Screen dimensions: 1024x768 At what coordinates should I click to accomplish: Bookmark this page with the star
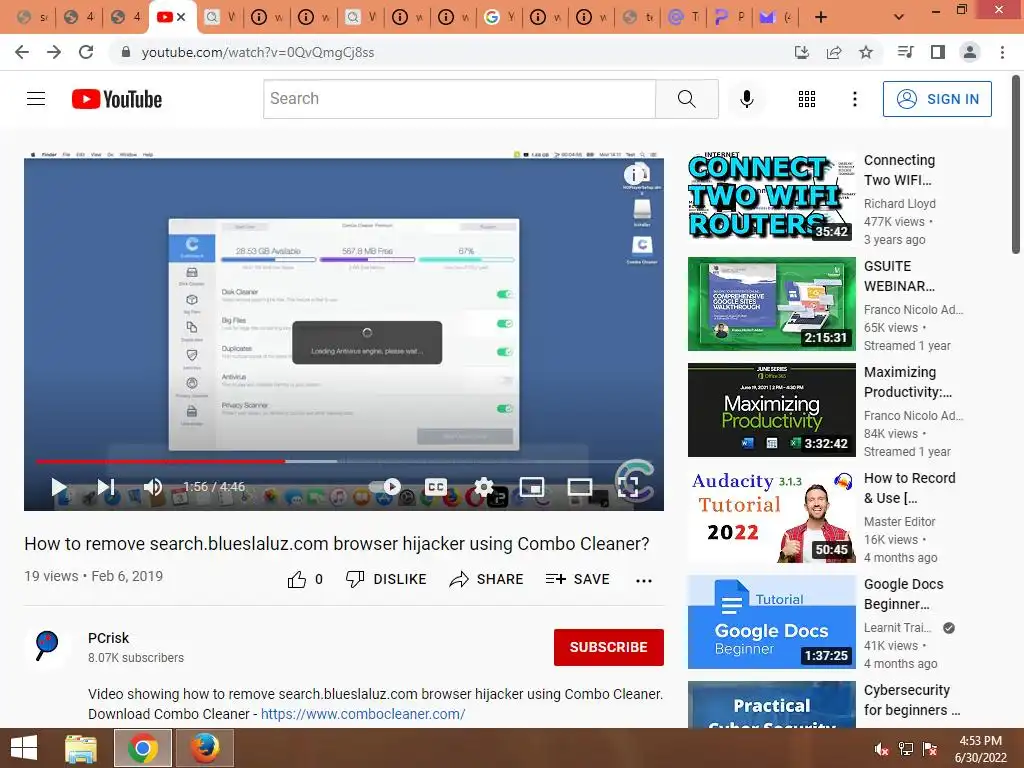click(866, 52)
